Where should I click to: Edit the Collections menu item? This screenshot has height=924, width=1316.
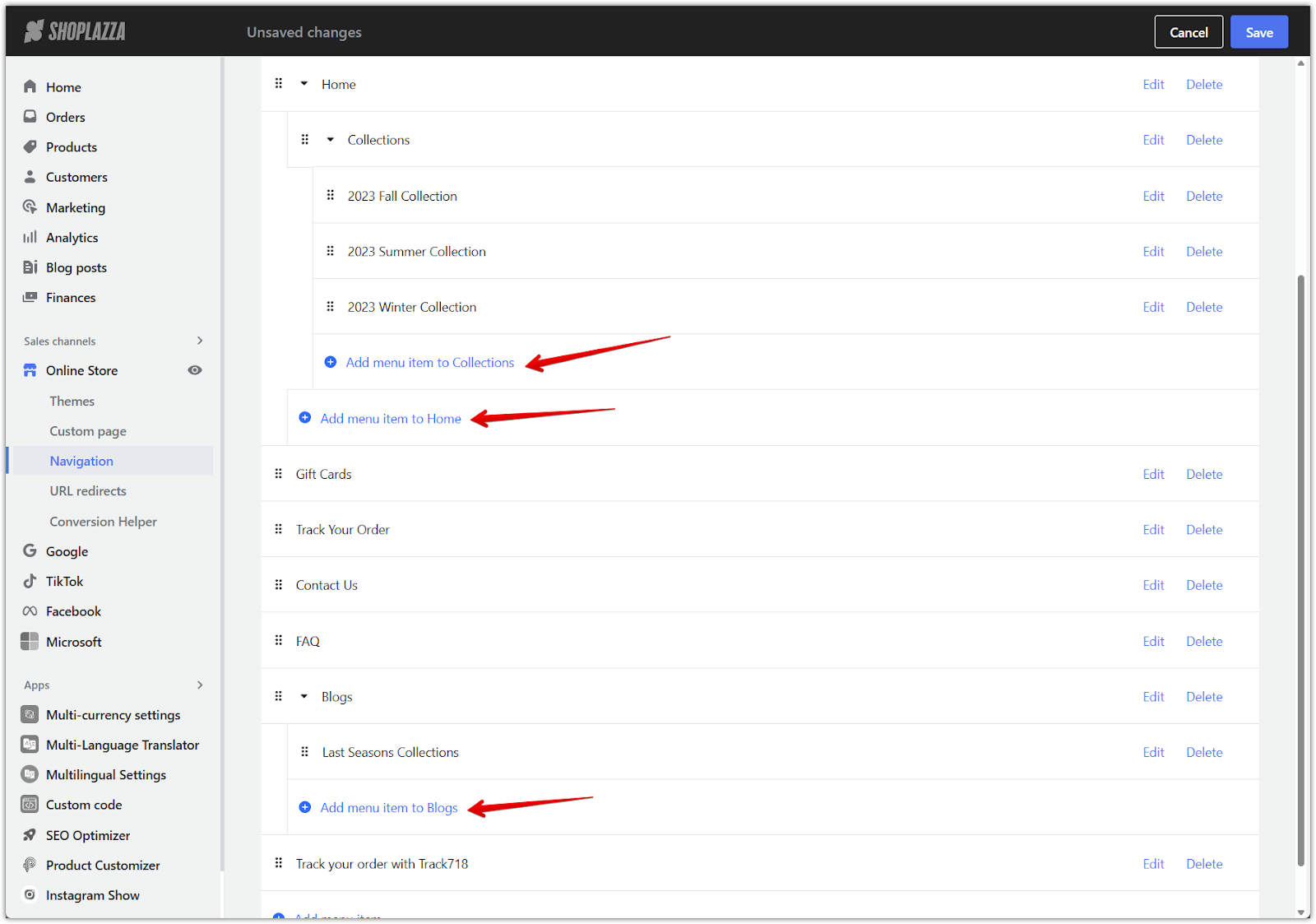[1153, 140]
